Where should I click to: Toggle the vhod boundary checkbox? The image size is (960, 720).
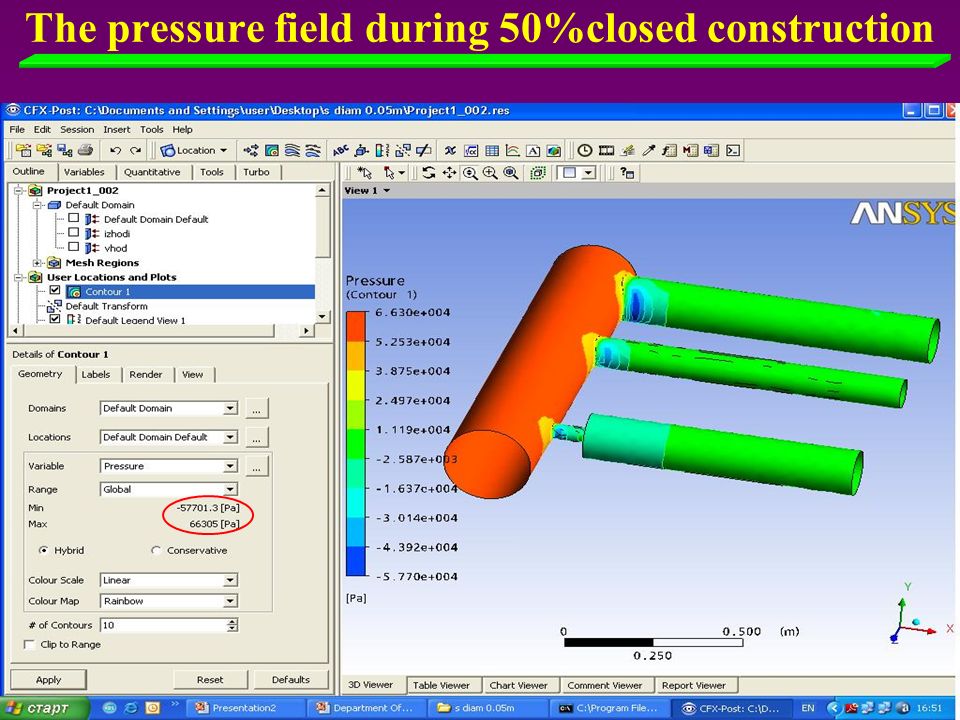click(x=73, y=247)
